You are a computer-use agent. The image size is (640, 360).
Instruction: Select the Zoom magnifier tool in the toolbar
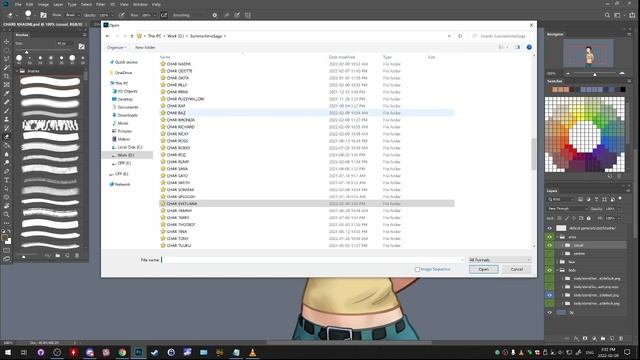[7, 214]
